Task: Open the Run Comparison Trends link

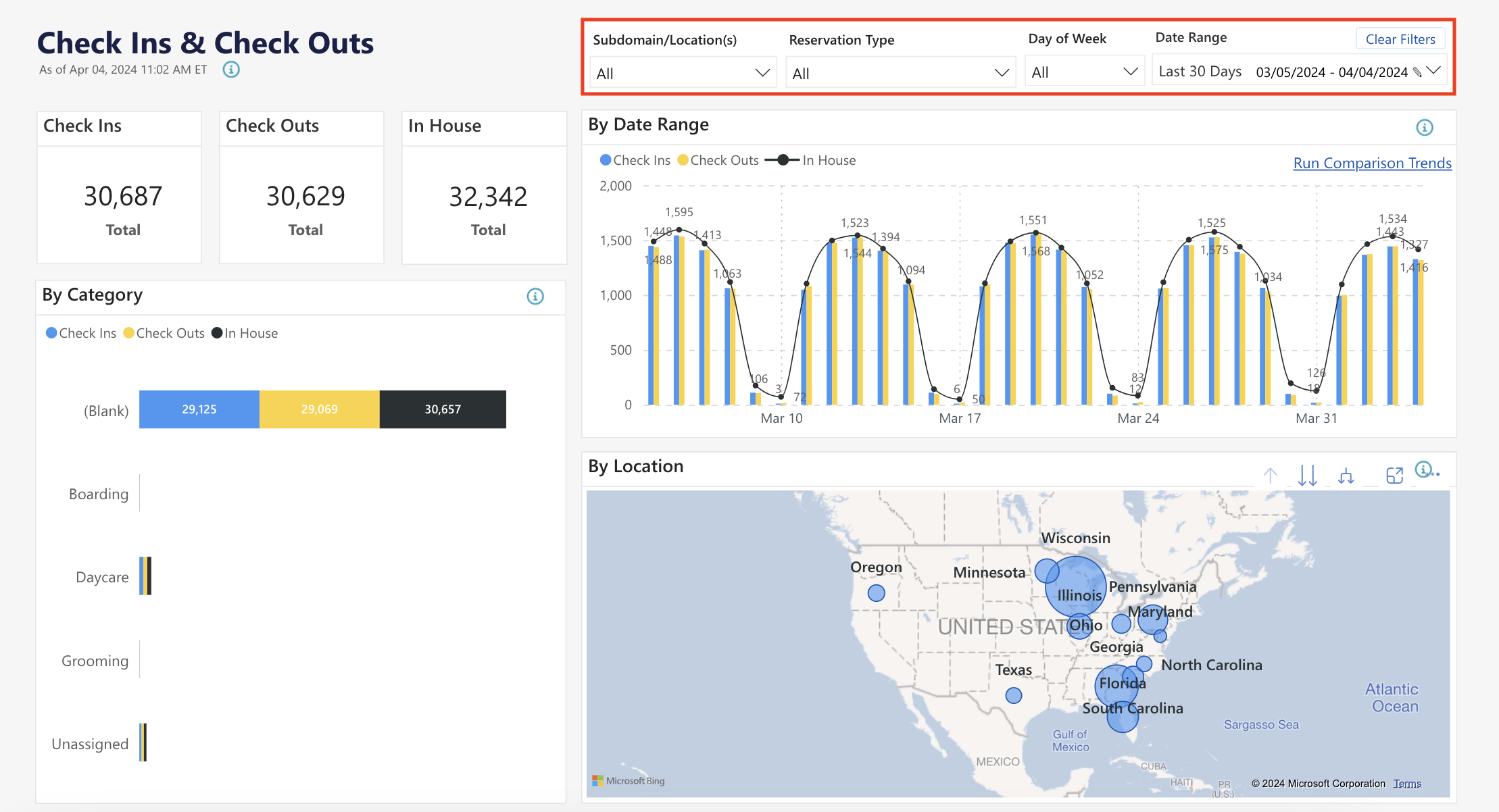Action: (x=1371, y=163)
